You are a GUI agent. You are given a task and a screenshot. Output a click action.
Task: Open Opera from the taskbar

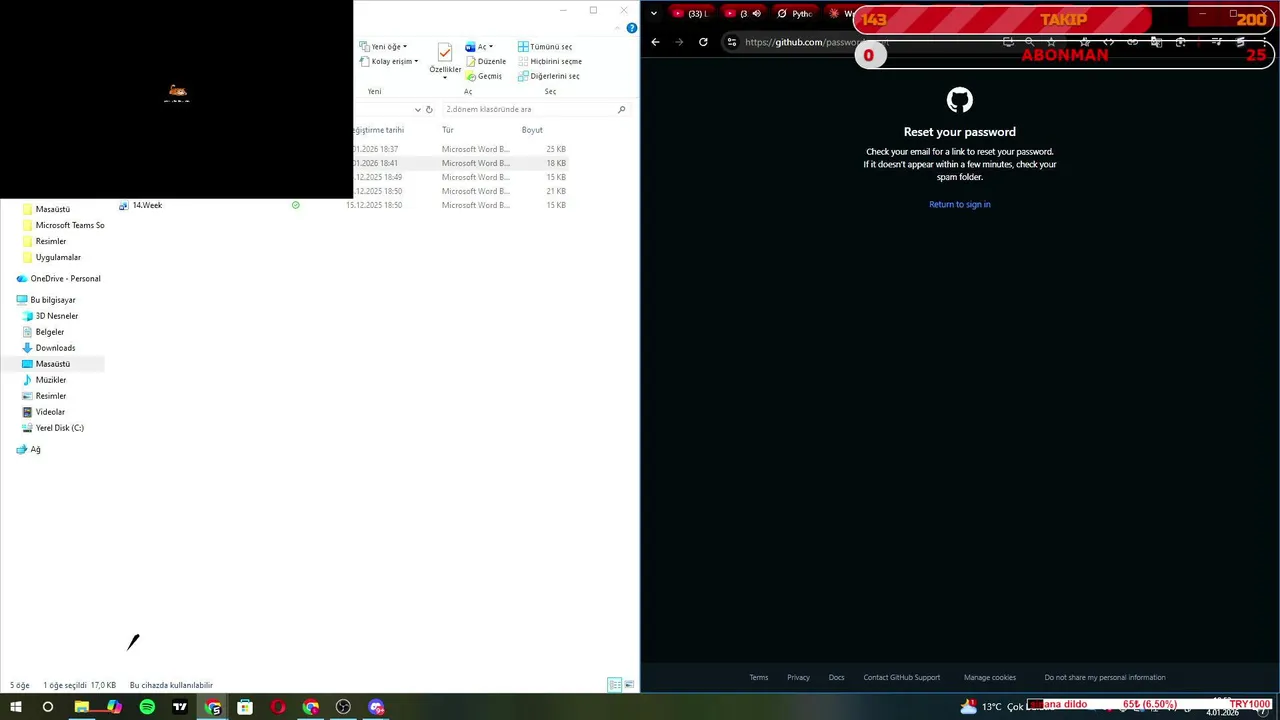click(x=278, y=707)
